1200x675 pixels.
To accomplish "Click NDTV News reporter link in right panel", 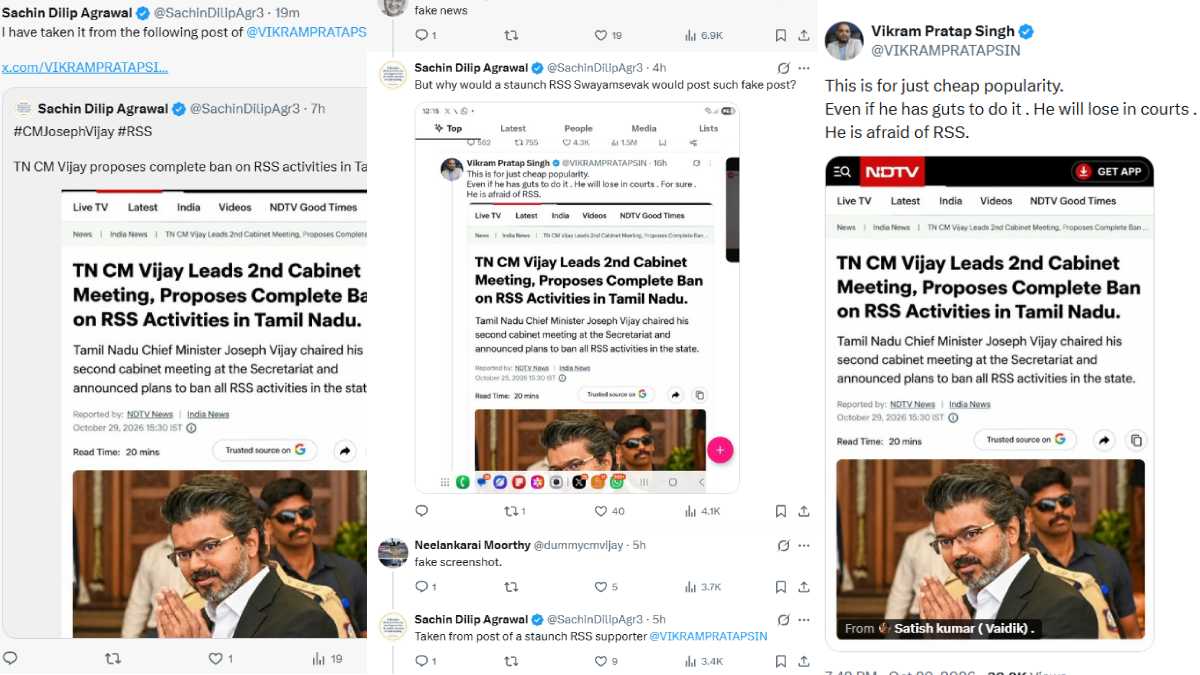I will click(913, 404).
